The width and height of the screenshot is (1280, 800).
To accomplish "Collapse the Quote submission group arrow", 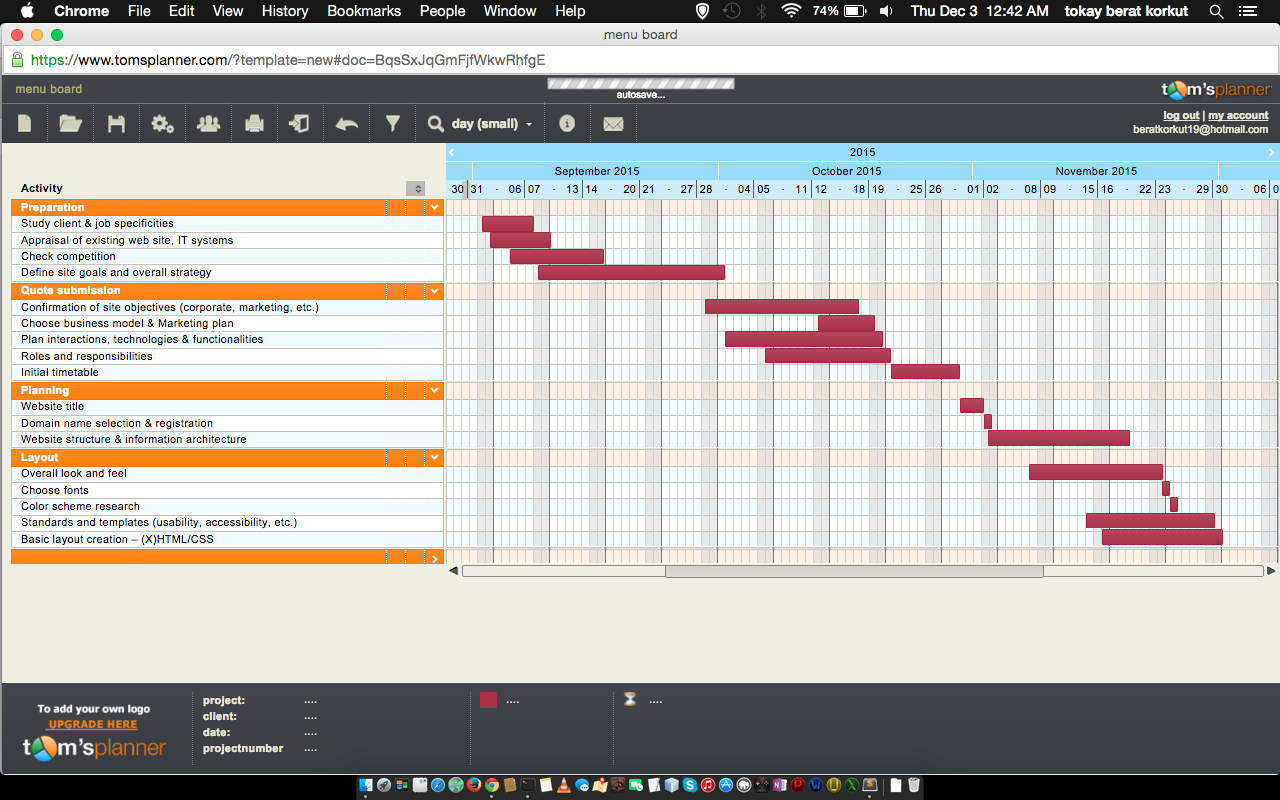I will pos(434,291).
